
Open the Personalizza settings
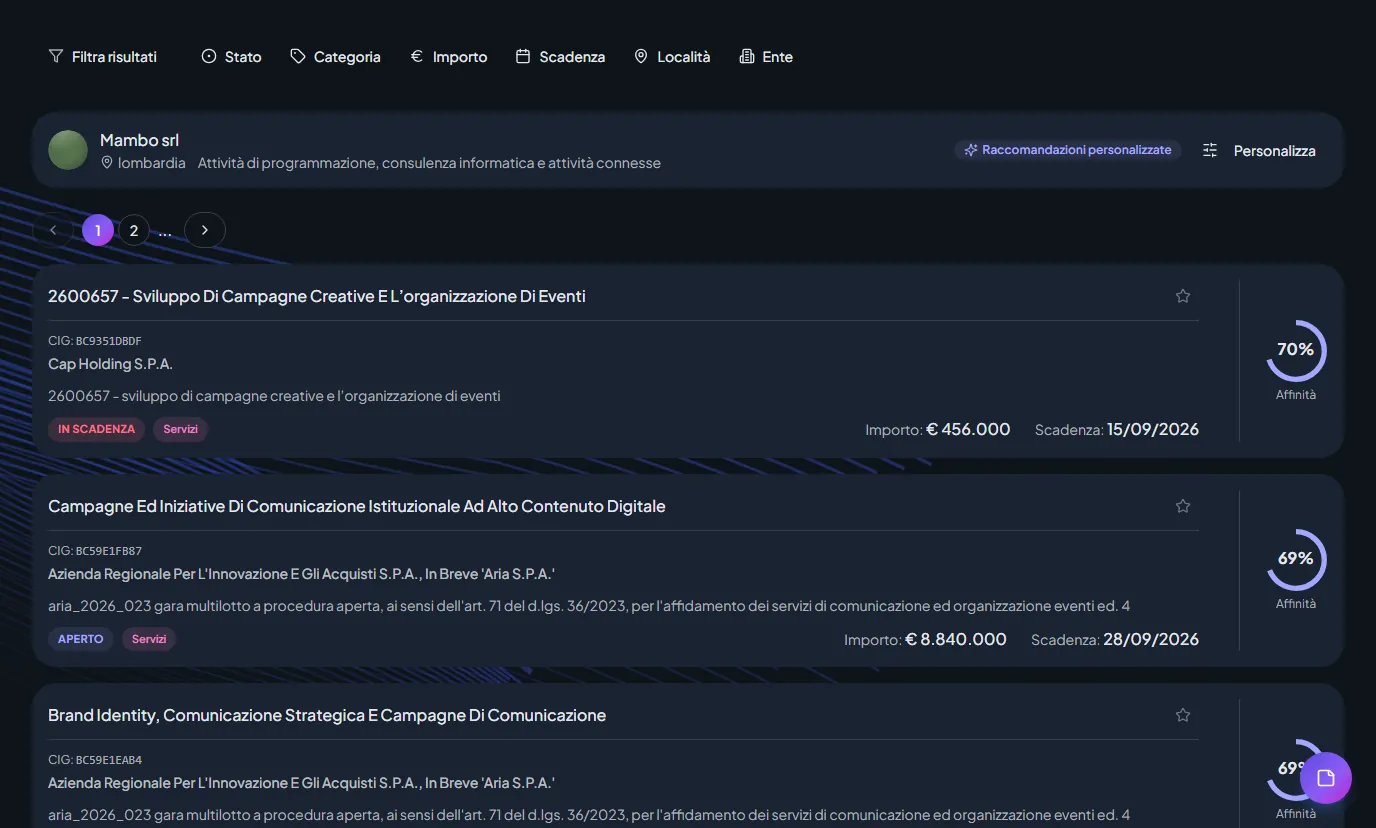click(x=1259, y=150)
